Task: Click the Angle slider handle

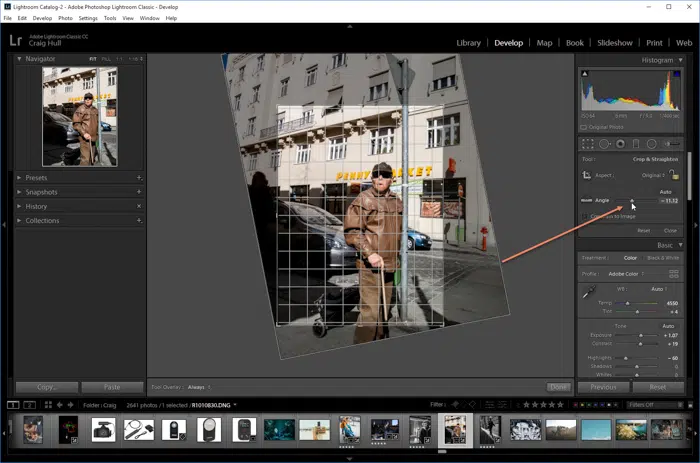Action: (632, 201)
